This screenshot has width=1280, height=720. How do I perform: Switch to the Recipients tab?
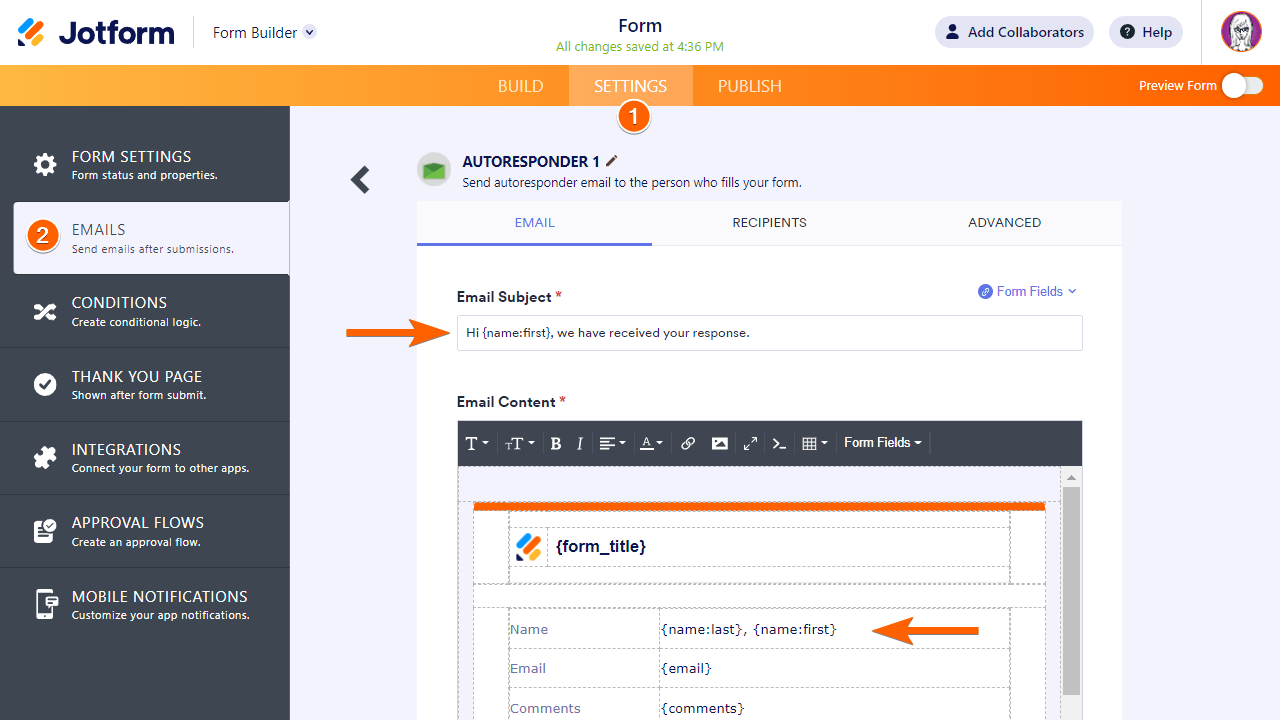point(769,222)
